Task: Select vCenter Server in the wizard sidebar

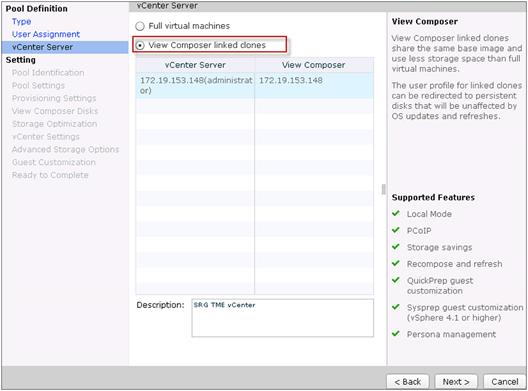Action: pyautogui.click(x=65, y=47)
